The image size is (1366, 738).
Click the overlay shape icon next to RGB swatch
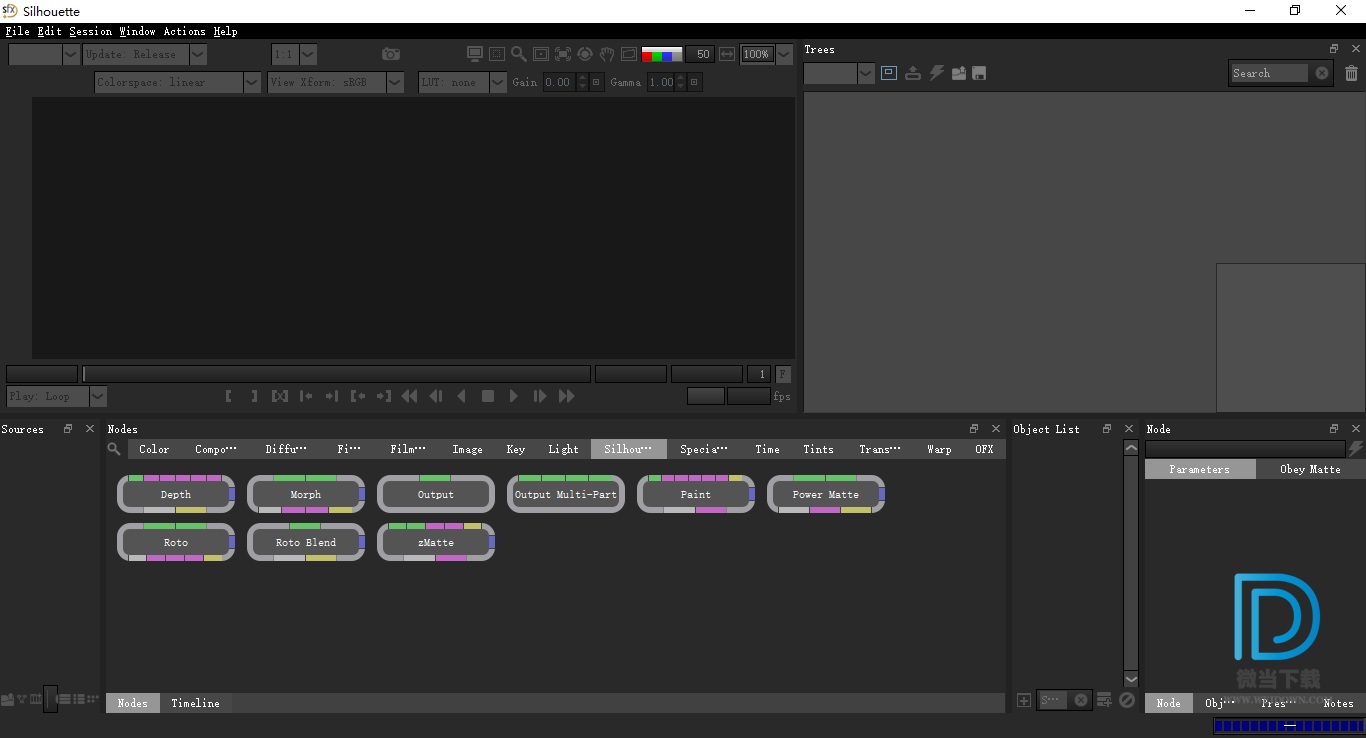click(x=629, y=54)
